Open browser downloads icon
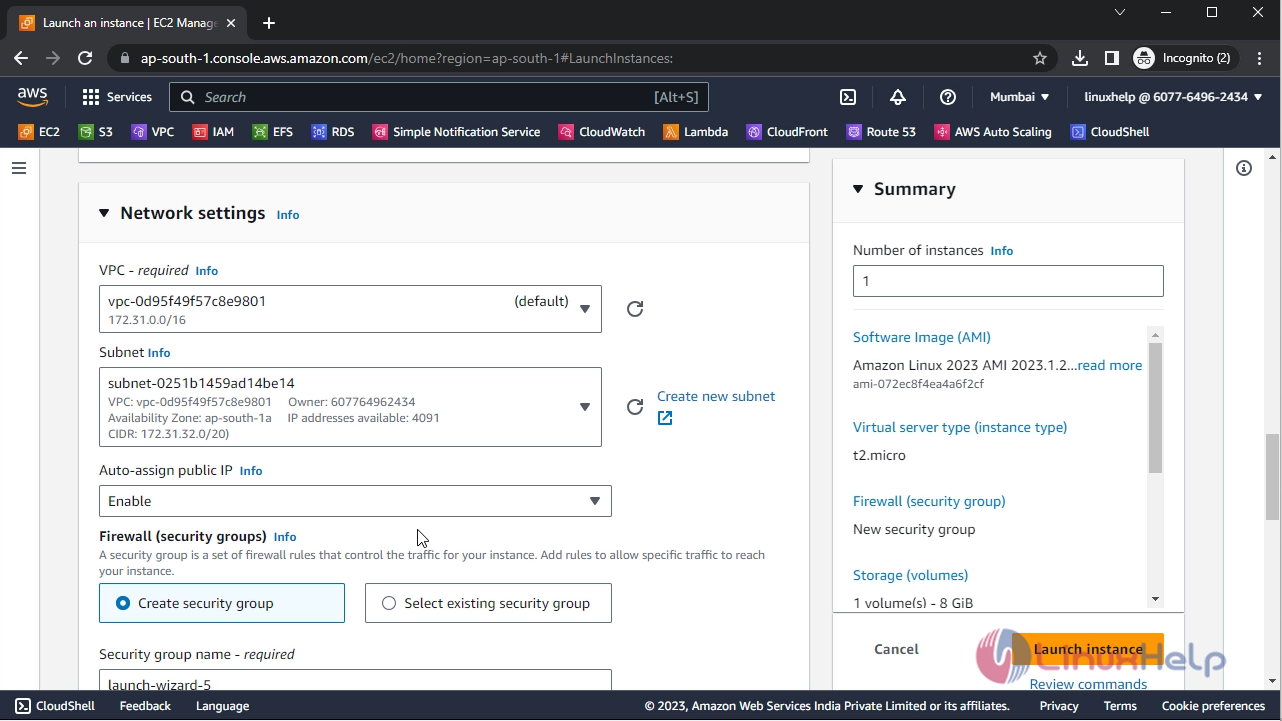Image resolution: width=1282 pixels, height=721 pixels. pyautogui.click(x=1080, y=58)
